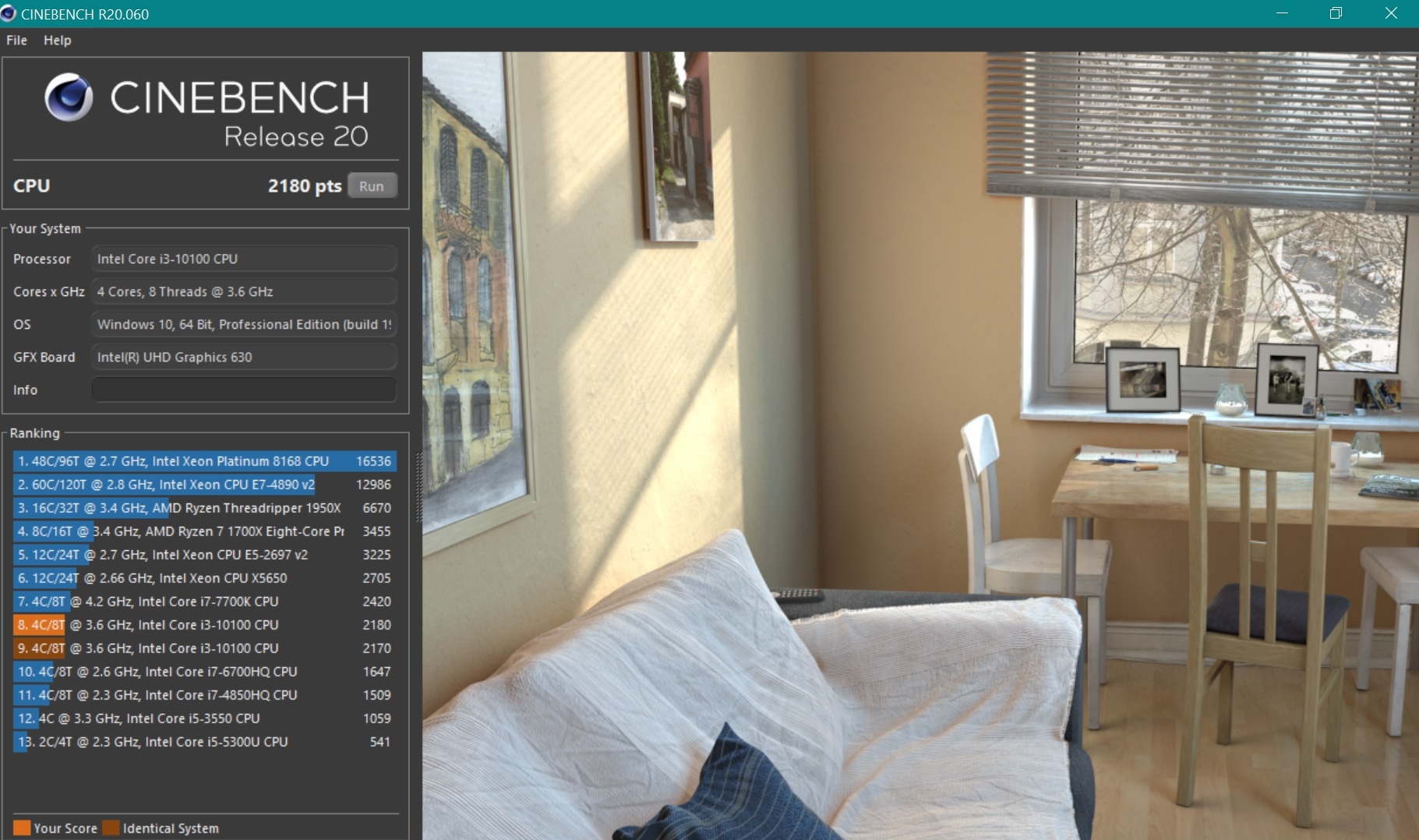Open the Help menu
This screenshot has height=840, width=1419.
pyautogui.click(x=57, y=41)
